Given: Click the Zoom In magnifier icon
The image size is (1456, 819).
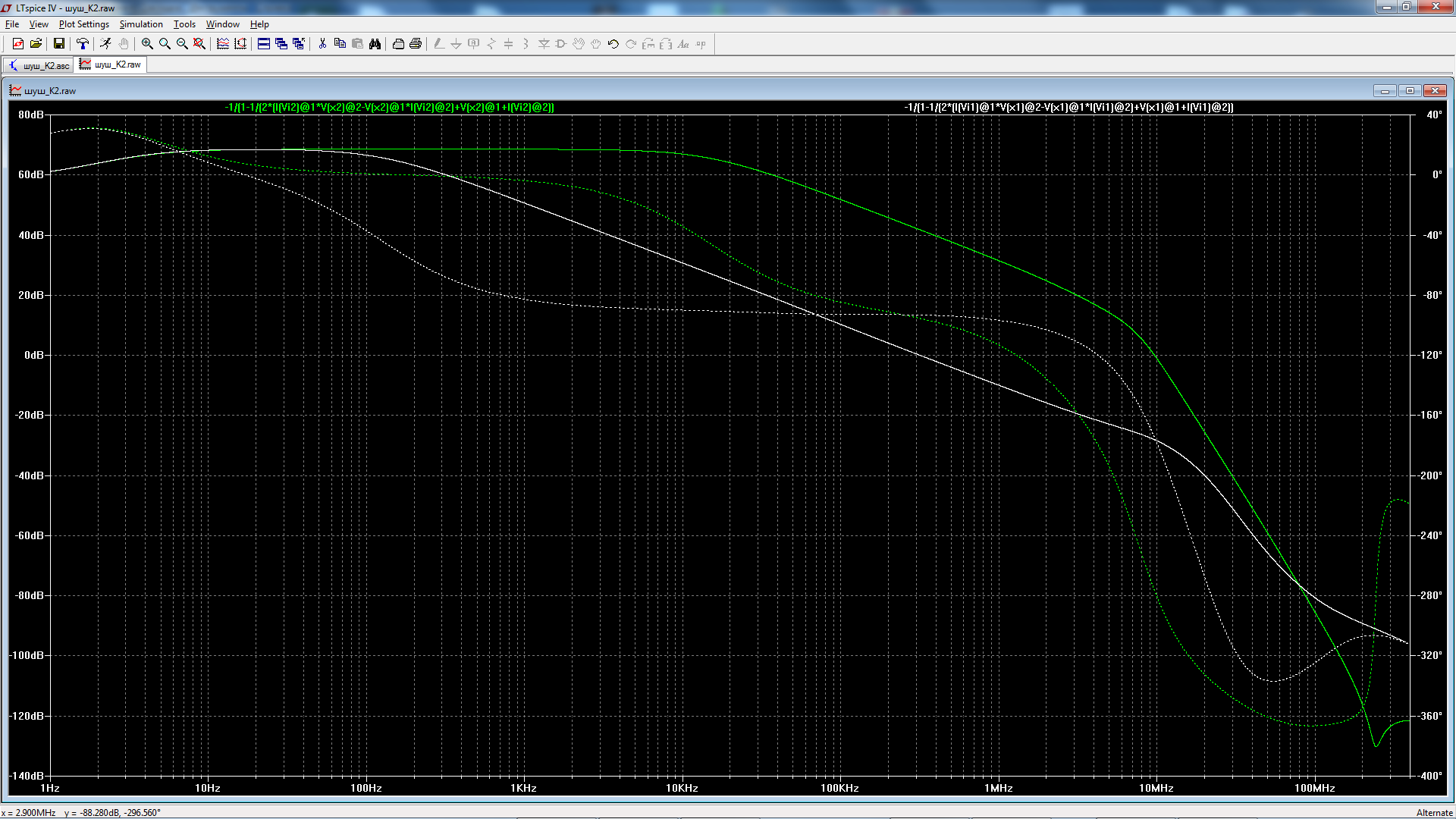Looking at the screenshot, I should [x=147, y=44].
